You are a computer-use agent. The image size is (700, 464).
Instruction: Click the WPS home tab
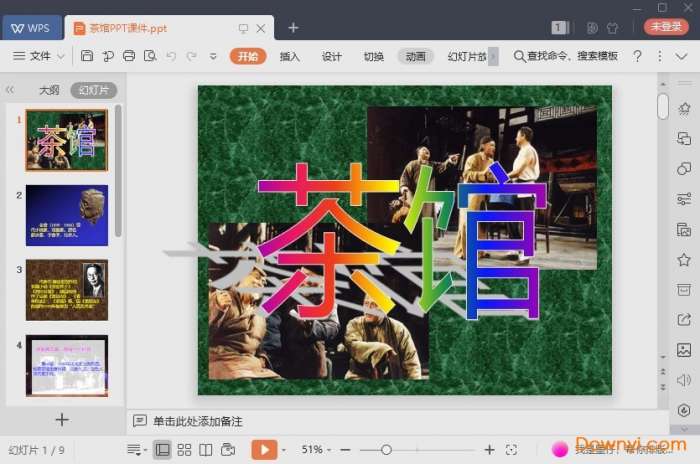coord(31,28)
